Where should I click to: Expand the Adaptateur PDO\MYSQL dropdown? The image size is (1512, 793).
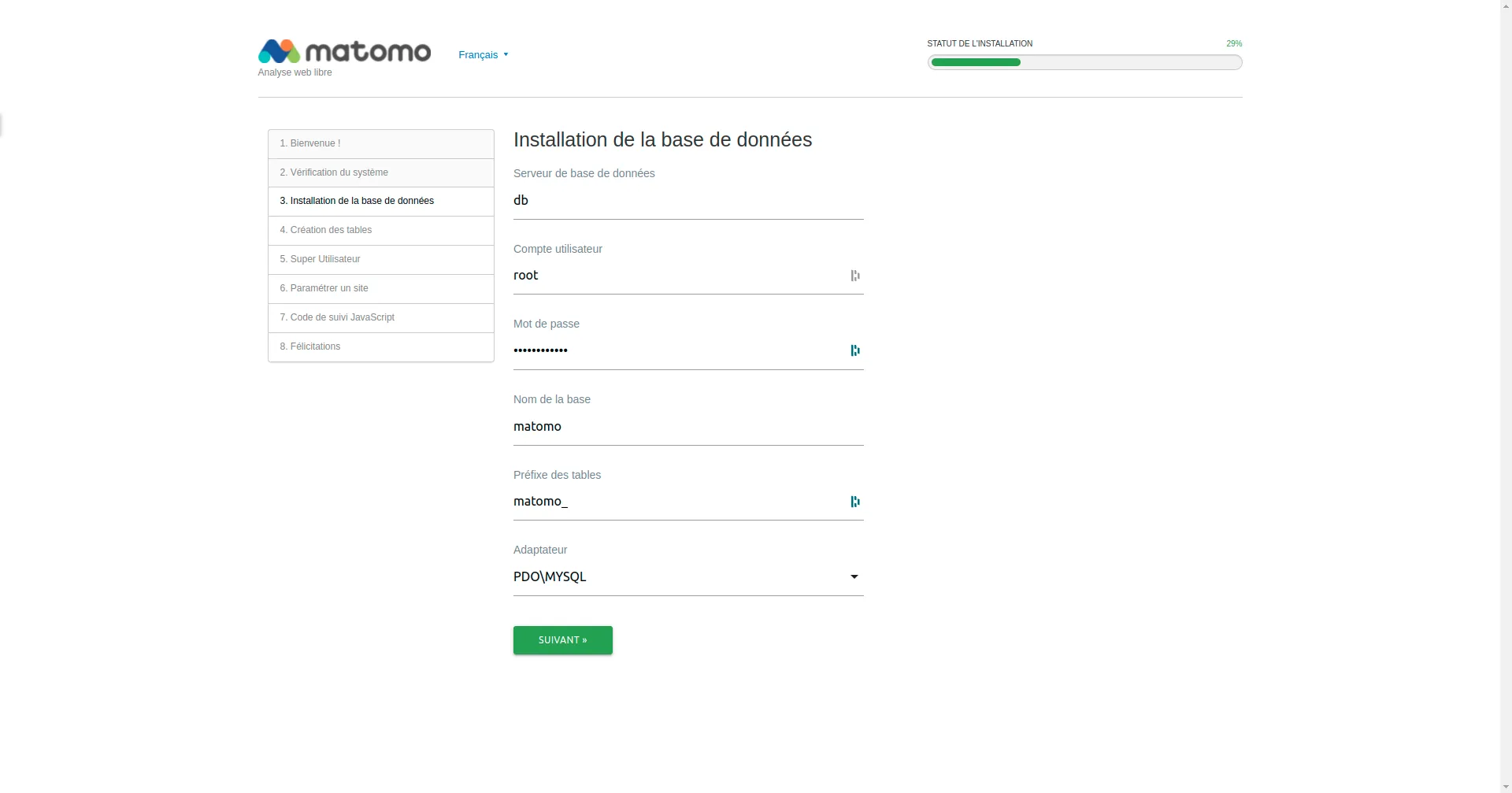coord(677,577)
